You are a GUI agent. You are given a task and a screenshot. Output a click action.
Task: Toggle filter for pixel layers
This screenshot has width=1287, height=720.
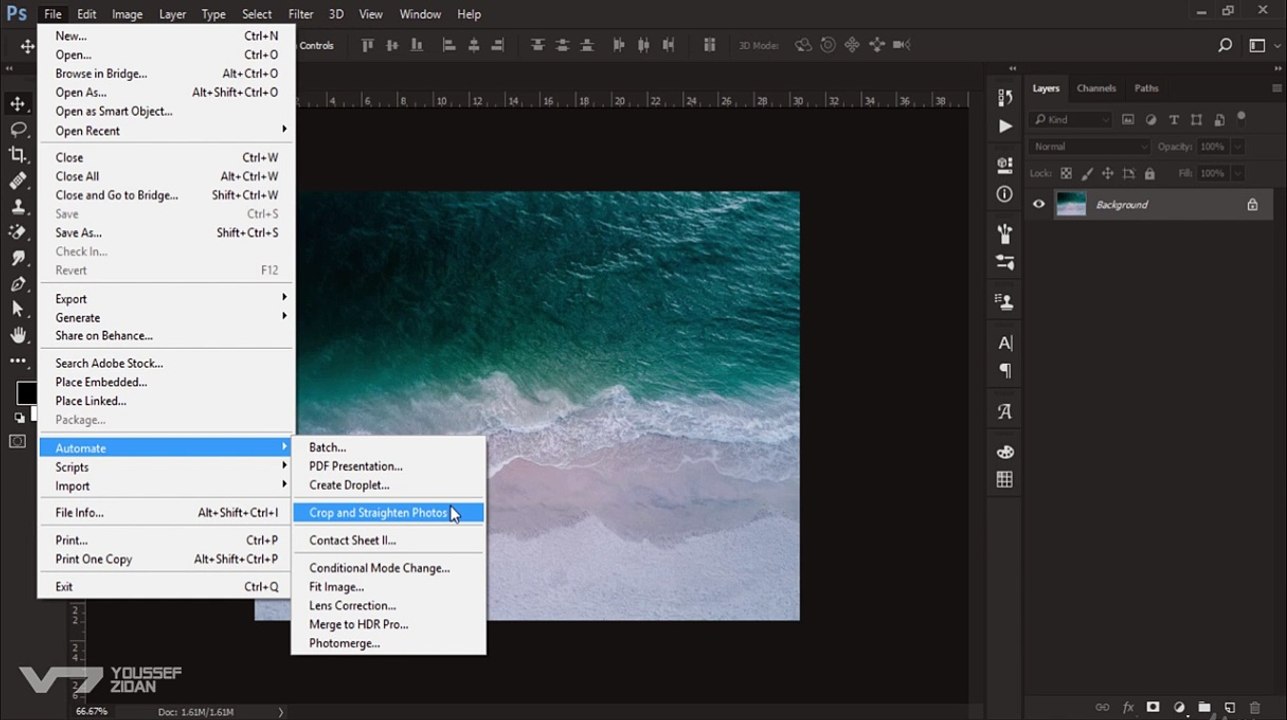1128,120
